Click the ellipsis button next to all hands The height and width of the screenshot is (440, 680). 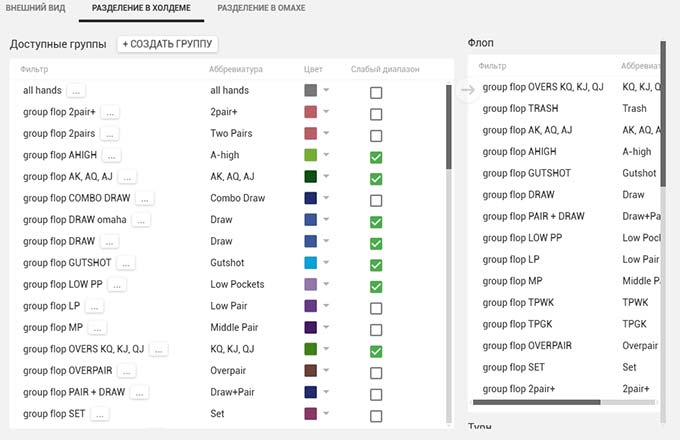[77, 91]
